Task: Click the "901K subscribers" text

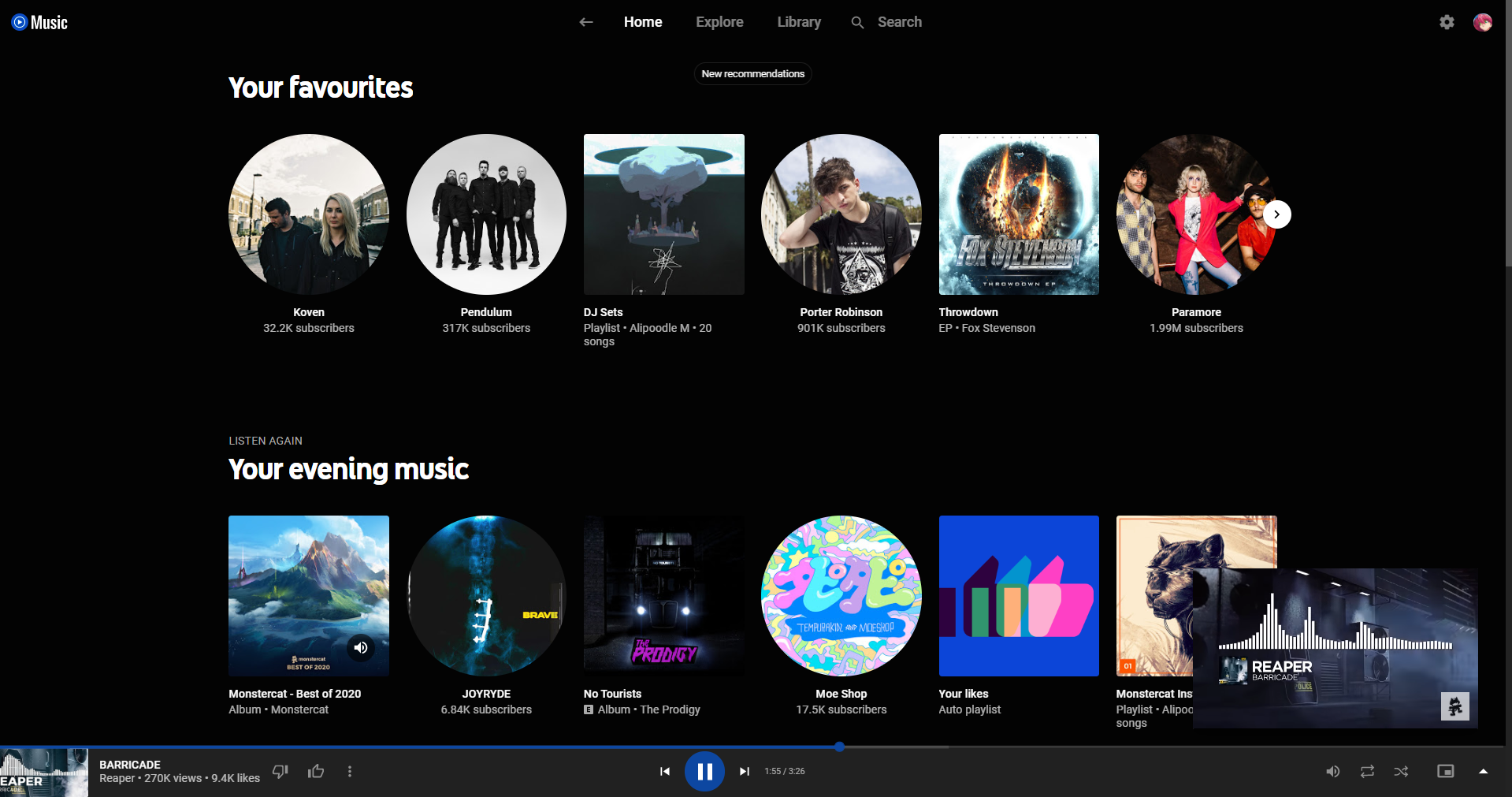Action: [841, 328]
